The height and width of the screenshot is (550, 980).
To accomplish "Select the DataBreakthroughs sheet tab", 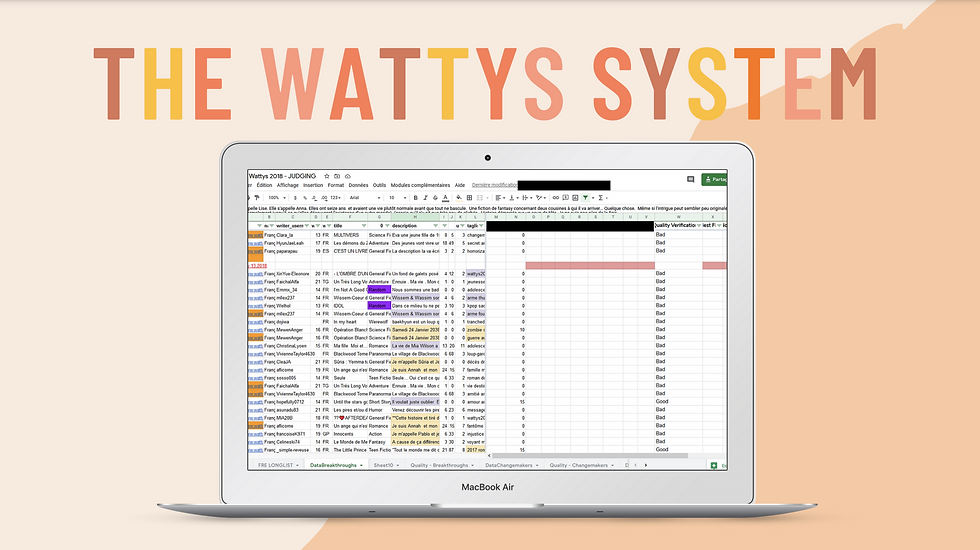I will (x=336, y=465).
